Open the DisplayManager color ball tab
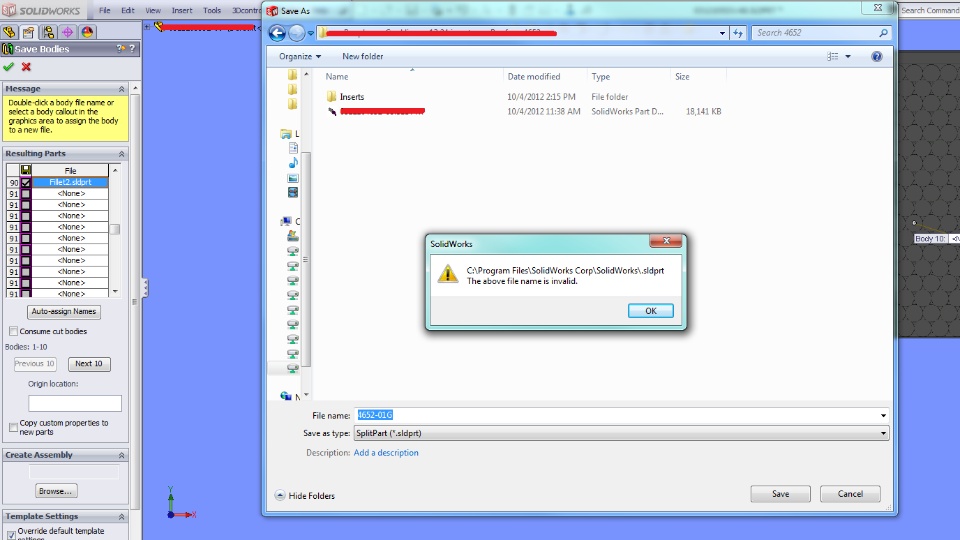The width and height of the screenshot is (960, 540). coord(87,32)
